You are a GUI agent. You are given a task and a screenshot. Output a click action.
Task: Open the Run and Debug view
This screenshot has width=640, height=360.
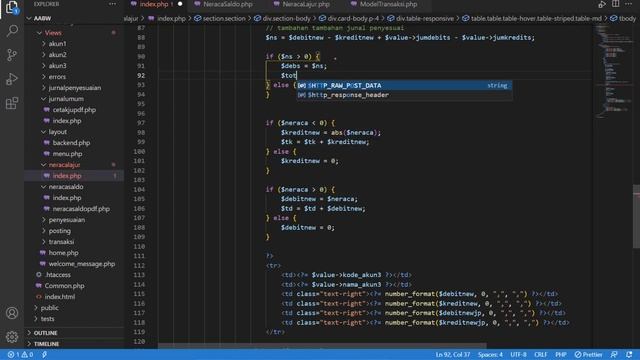[x=12, y=79]
